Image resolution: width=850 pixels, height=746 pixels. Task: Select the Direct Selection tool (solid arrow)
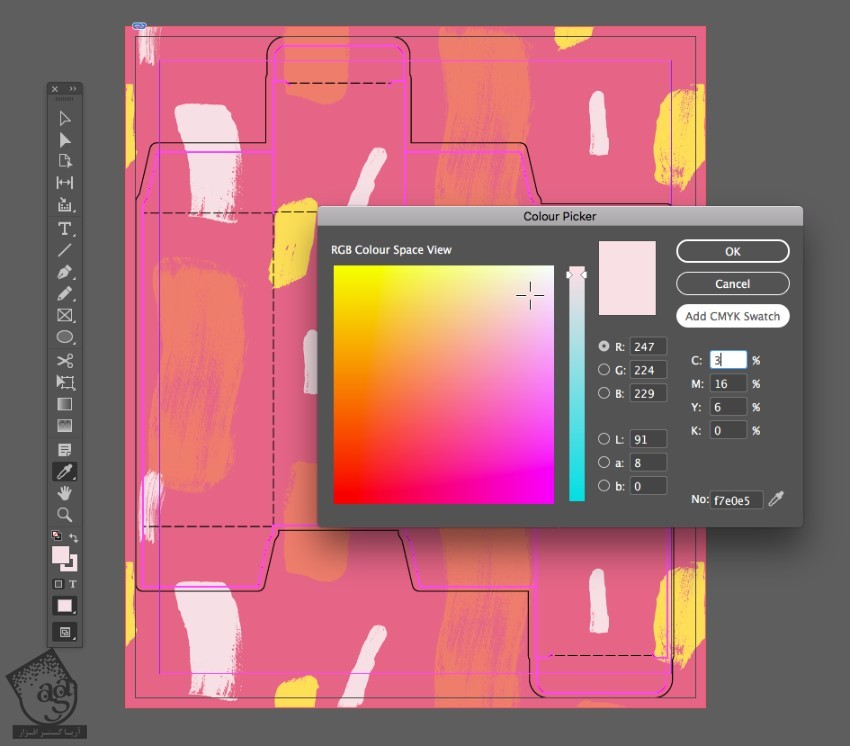[x=65, y=140]
